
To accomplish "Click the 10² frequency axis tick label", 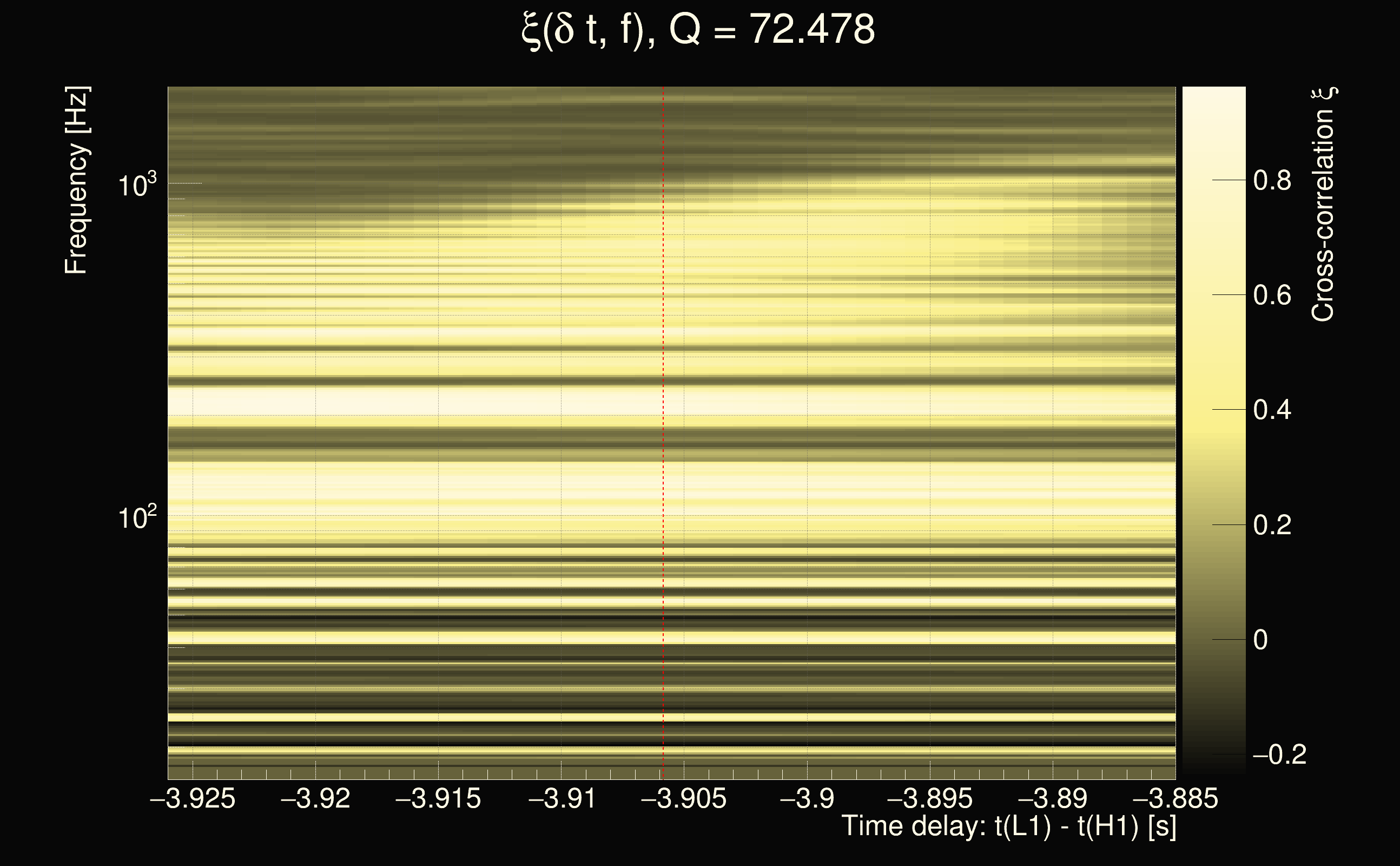I will (137, 517).
